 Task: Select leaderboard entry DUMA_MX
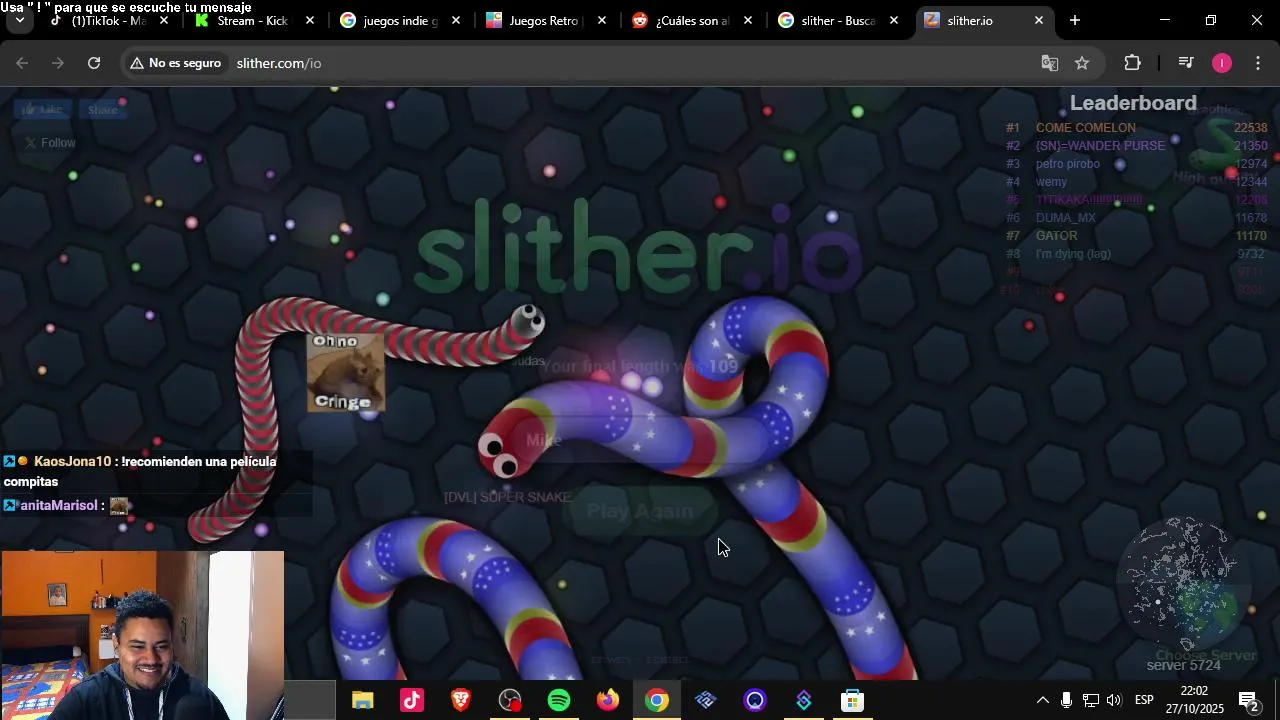pyautogui.click(x=1137, y=218)
